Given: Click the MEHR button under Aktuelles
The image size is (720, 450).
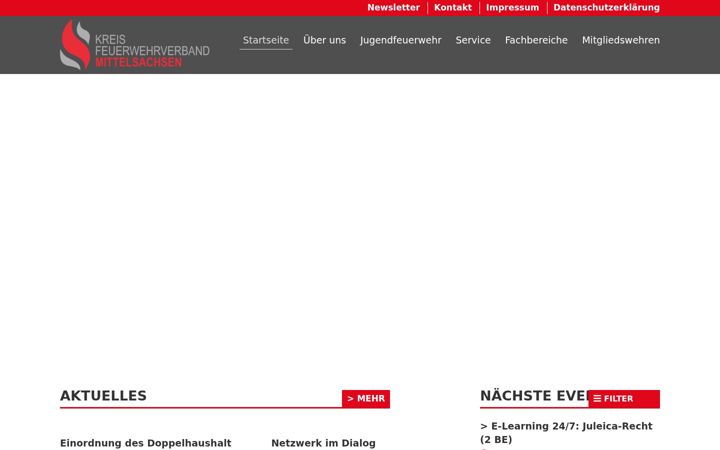Looking at the screenshot, I should click(x=366, y=399).
